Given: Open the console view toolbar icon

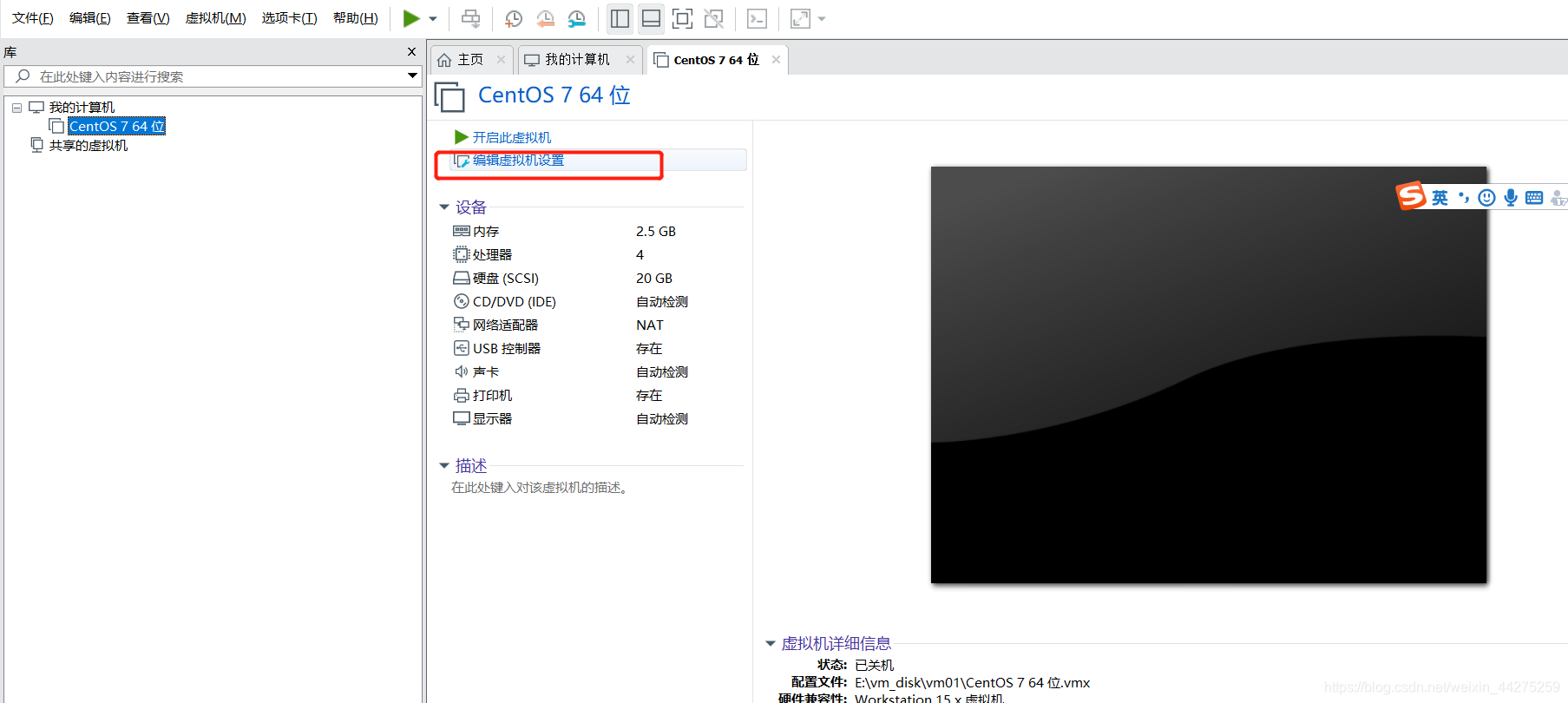Looking at the screenshot, I should tap(757, 18).
